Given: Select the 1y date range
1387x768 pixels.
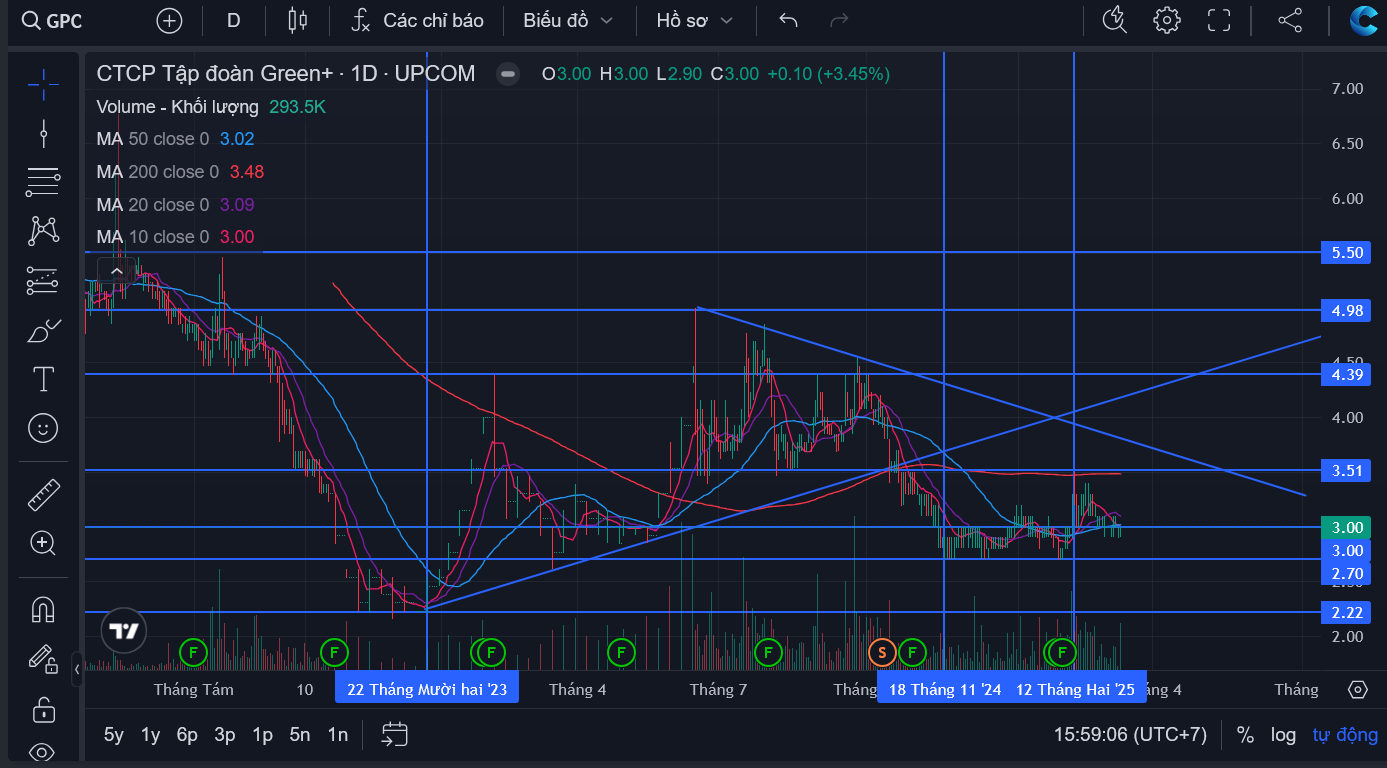Looking at the screenshot, I should click(x=150, y=735).
